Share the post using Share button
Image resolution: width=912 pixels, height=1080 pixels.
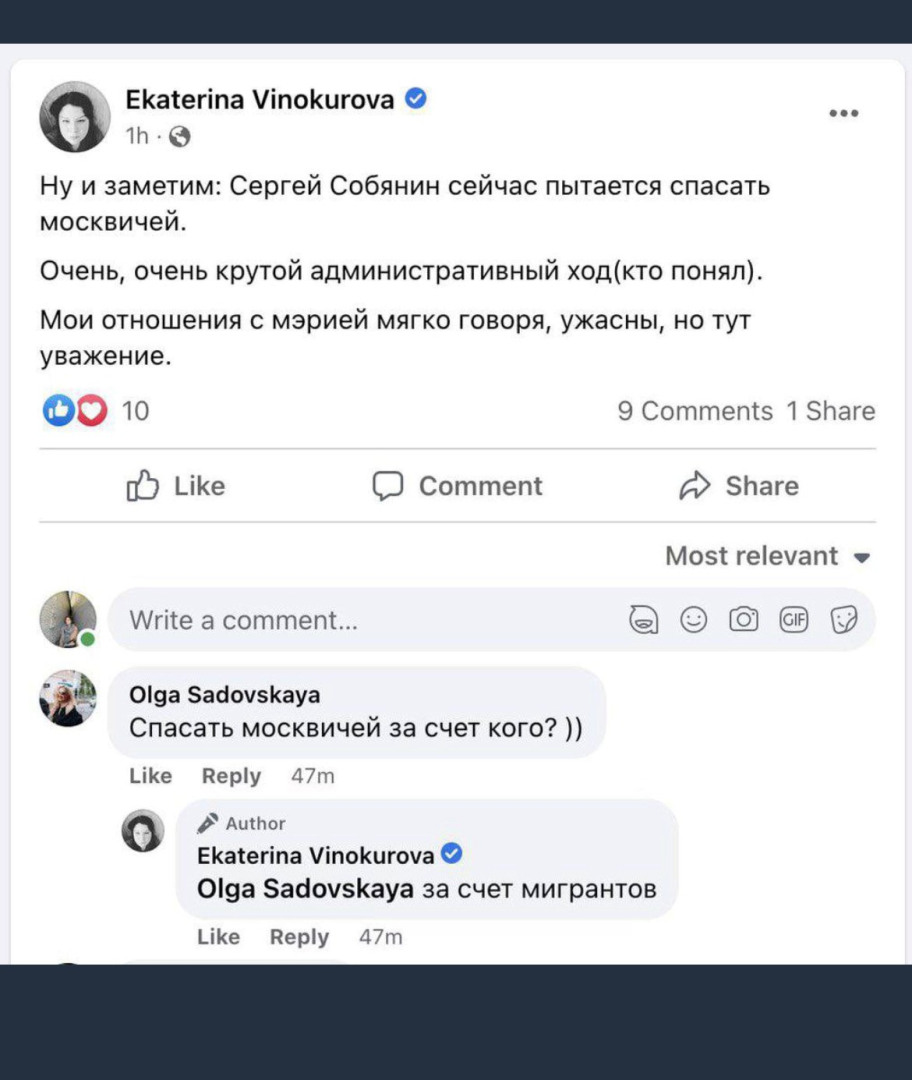pyautogui.click(x=739, y=486)
